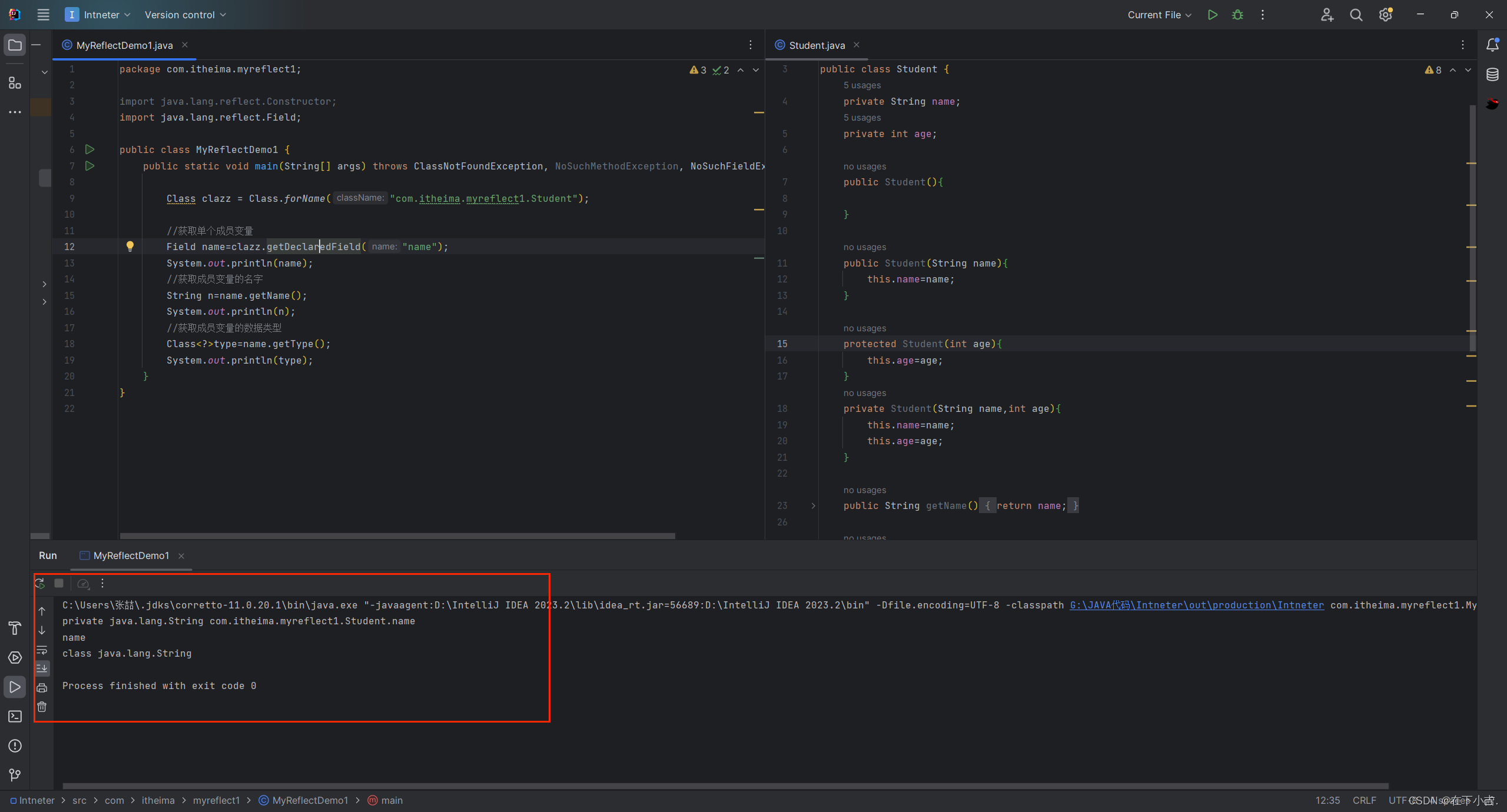Select the Run tool window label
Screen dimensions: 1507x812
click(x=48, y=555)
